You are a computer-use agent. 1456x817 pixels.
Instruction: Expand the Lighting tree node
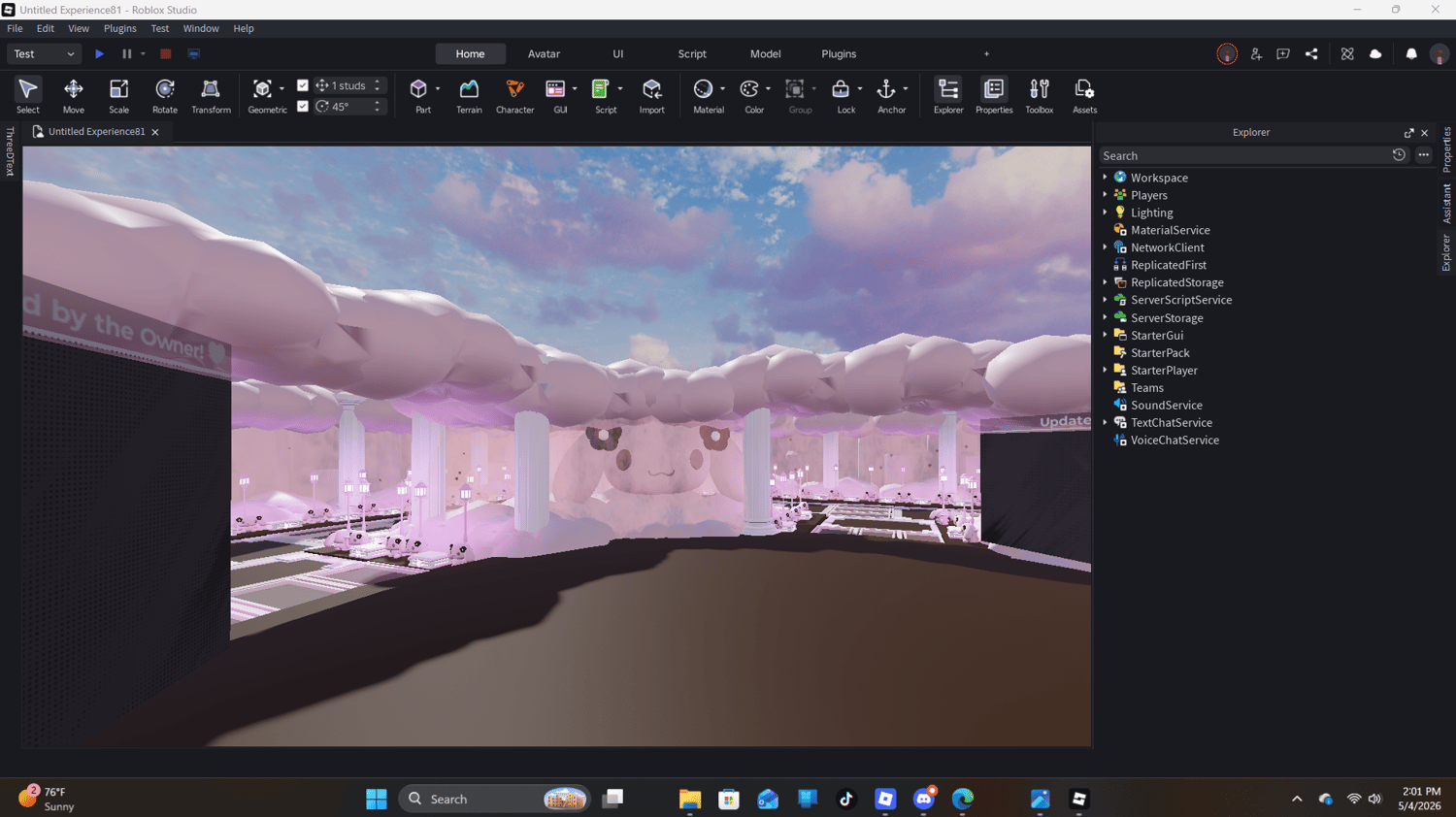click(x=1105, y=212)
